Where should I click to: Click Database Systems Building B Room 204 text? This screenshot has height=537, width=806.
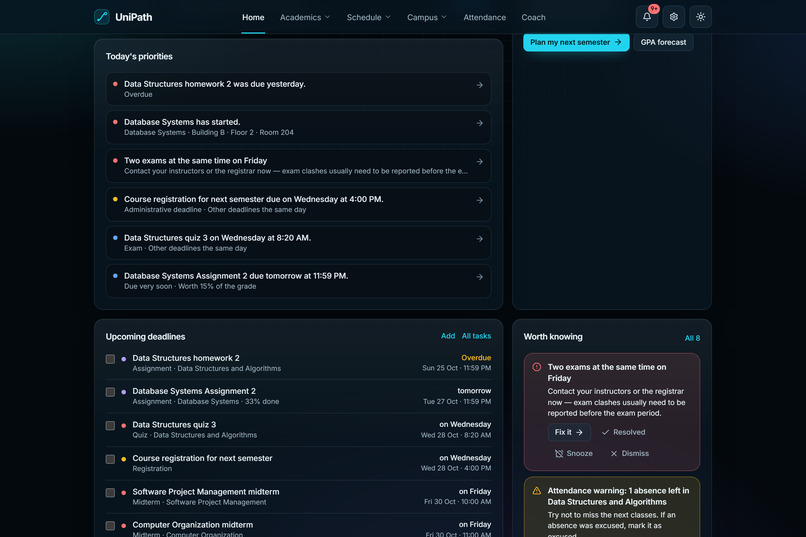click(x=209, y=133)
